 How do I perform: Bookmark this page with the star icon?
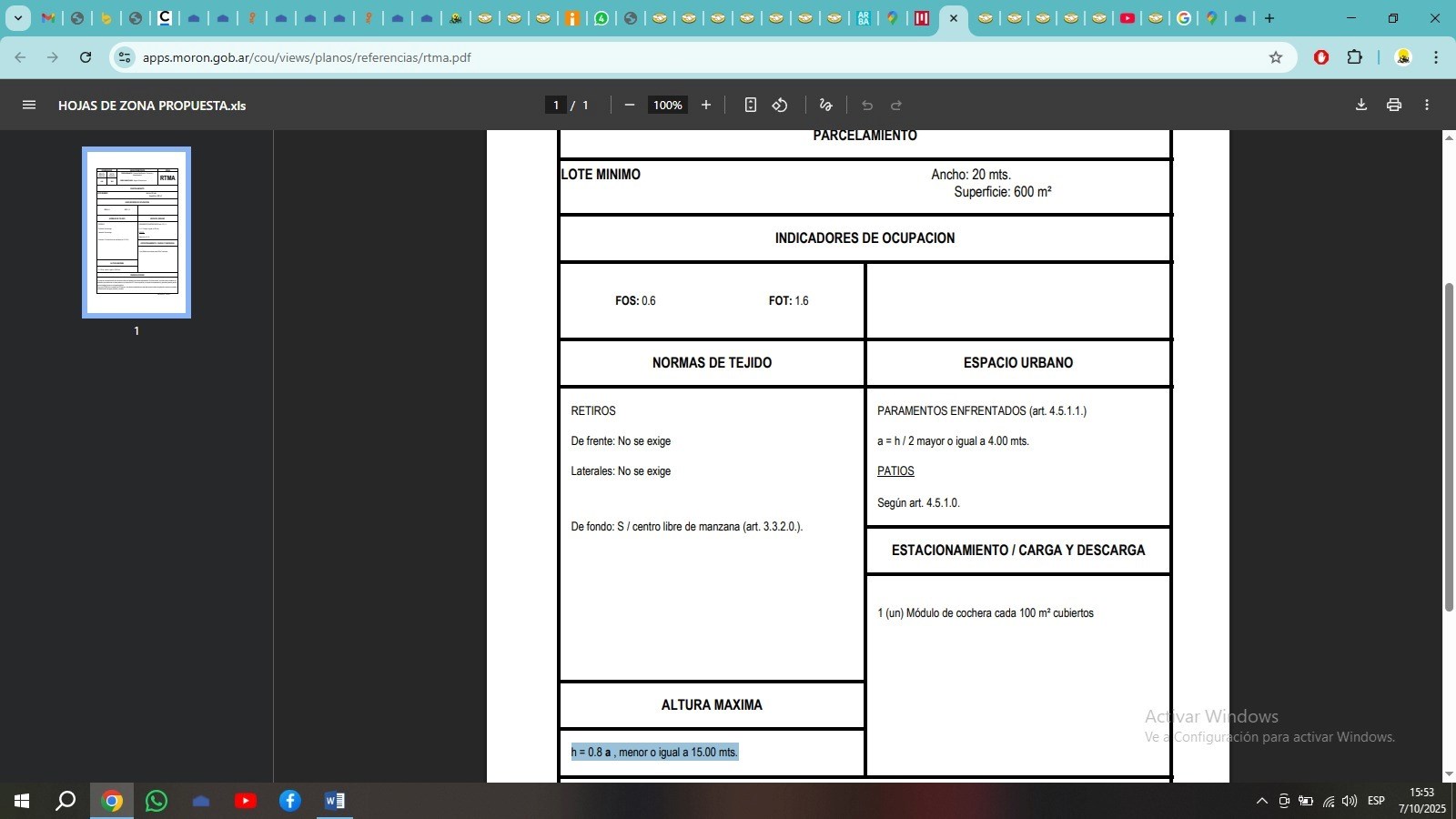(1276, 57)
